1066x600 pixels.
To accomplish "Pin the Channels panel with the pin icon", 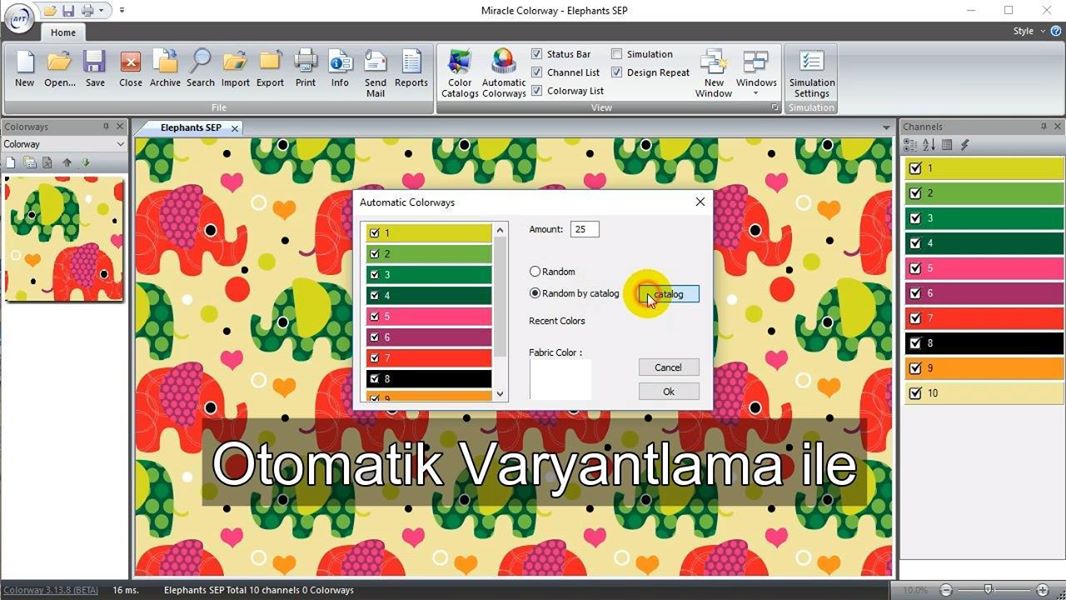I will (x=1044, y=126).
